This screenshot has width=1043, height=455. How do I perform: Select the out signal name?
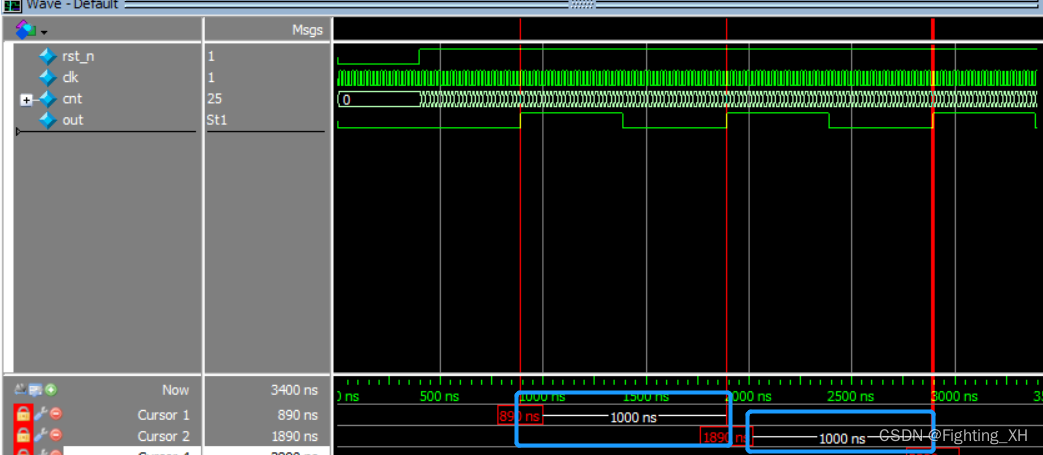[73, 120]
